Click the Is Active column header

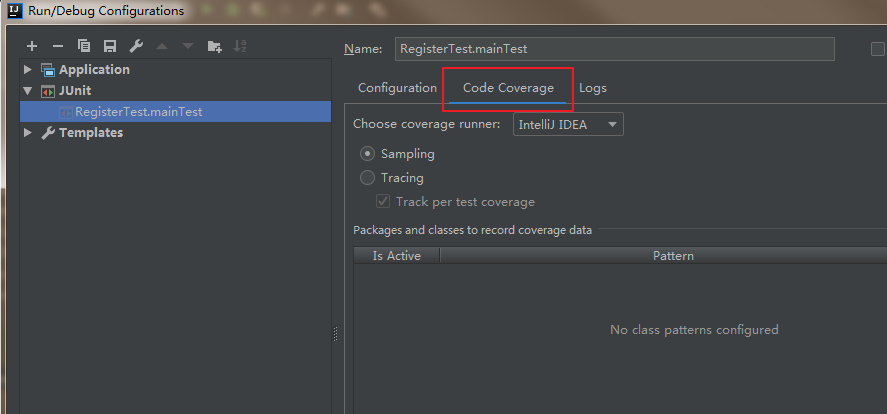click(x=397, y=256)
